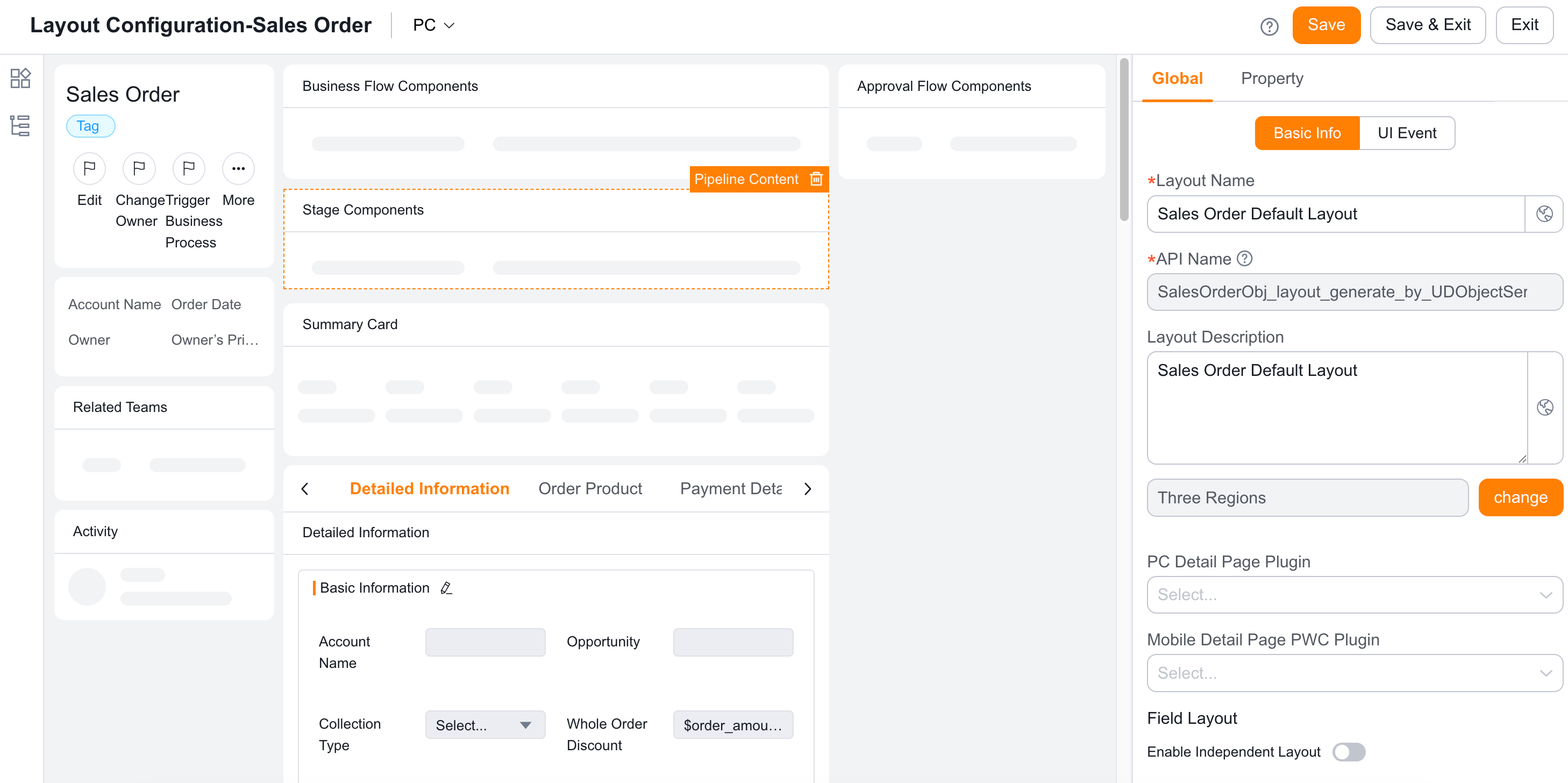1568x783 pixels.
Task: Click the Exit button
Action: (x=1524, y=25)
